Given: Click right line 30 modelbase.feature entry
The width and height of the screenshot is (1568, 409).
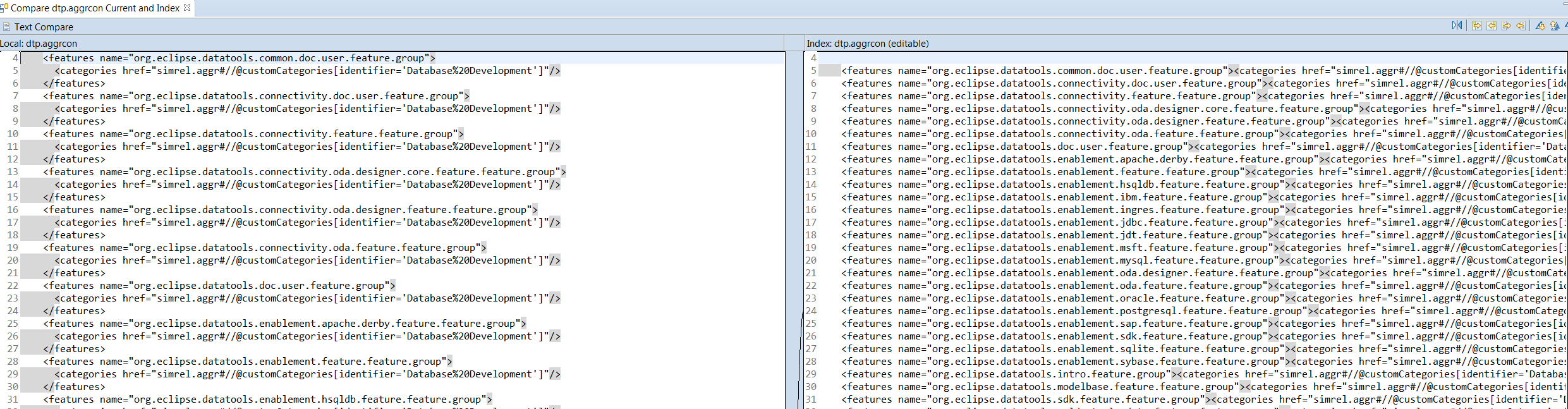Looking at the screenshot, I should tap(1043, 387).
